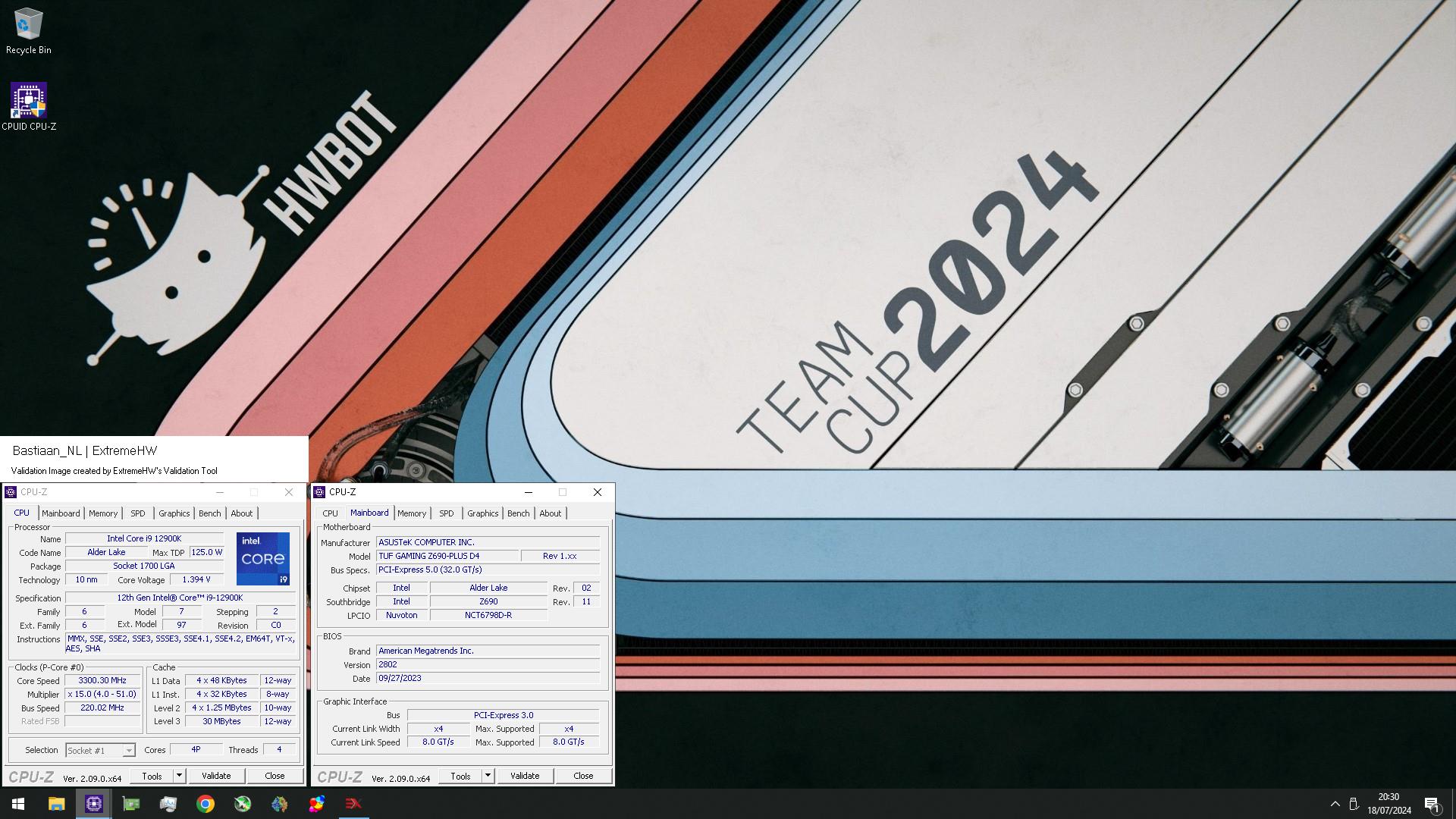Click the model field TUF GAMING Z690-PLUS D4
The width and height of the screenshot is (1456, 819).
447,556
